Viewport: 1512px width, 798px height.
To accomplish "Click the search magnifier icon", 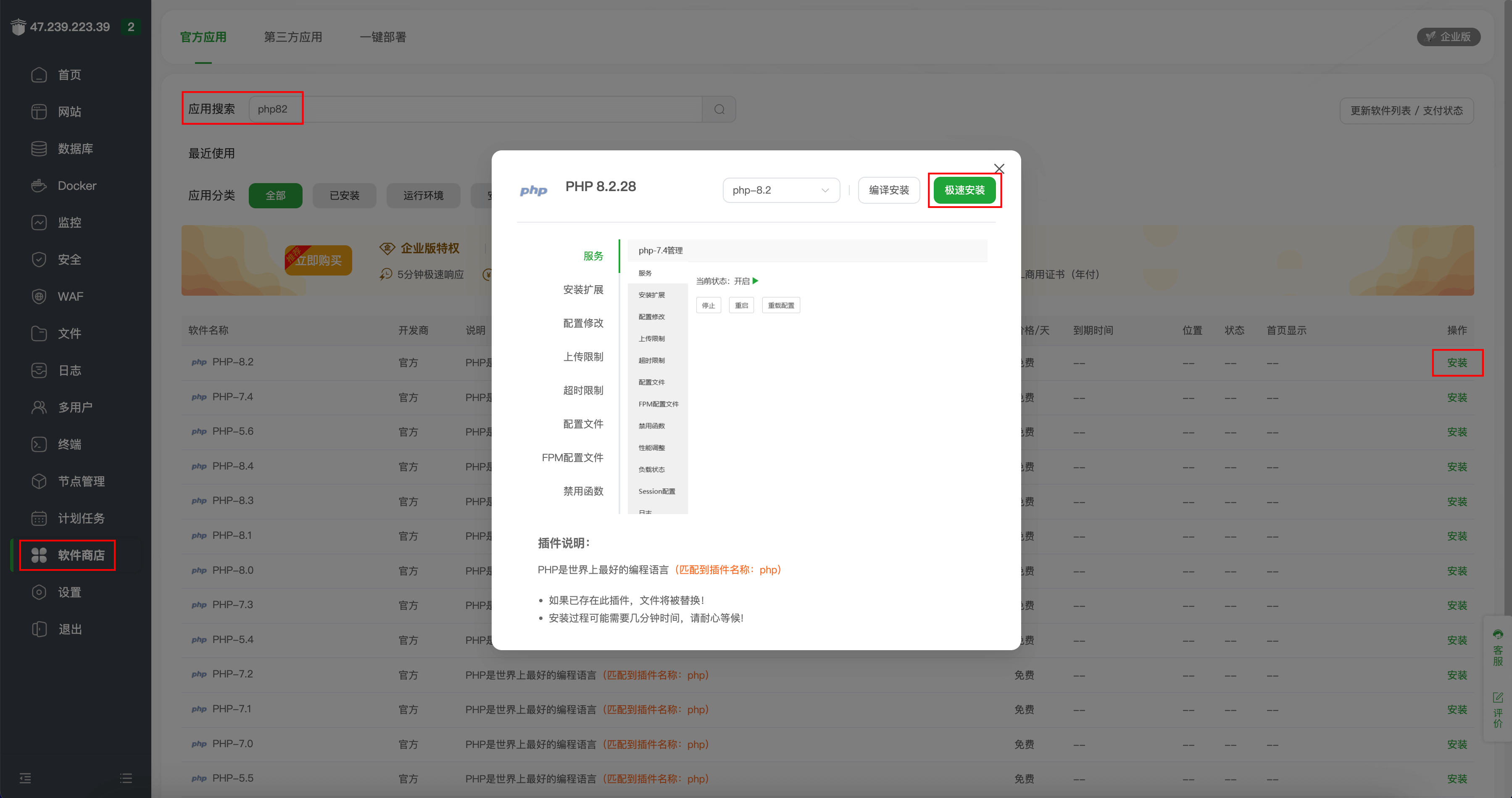I will tap(719, 108).
